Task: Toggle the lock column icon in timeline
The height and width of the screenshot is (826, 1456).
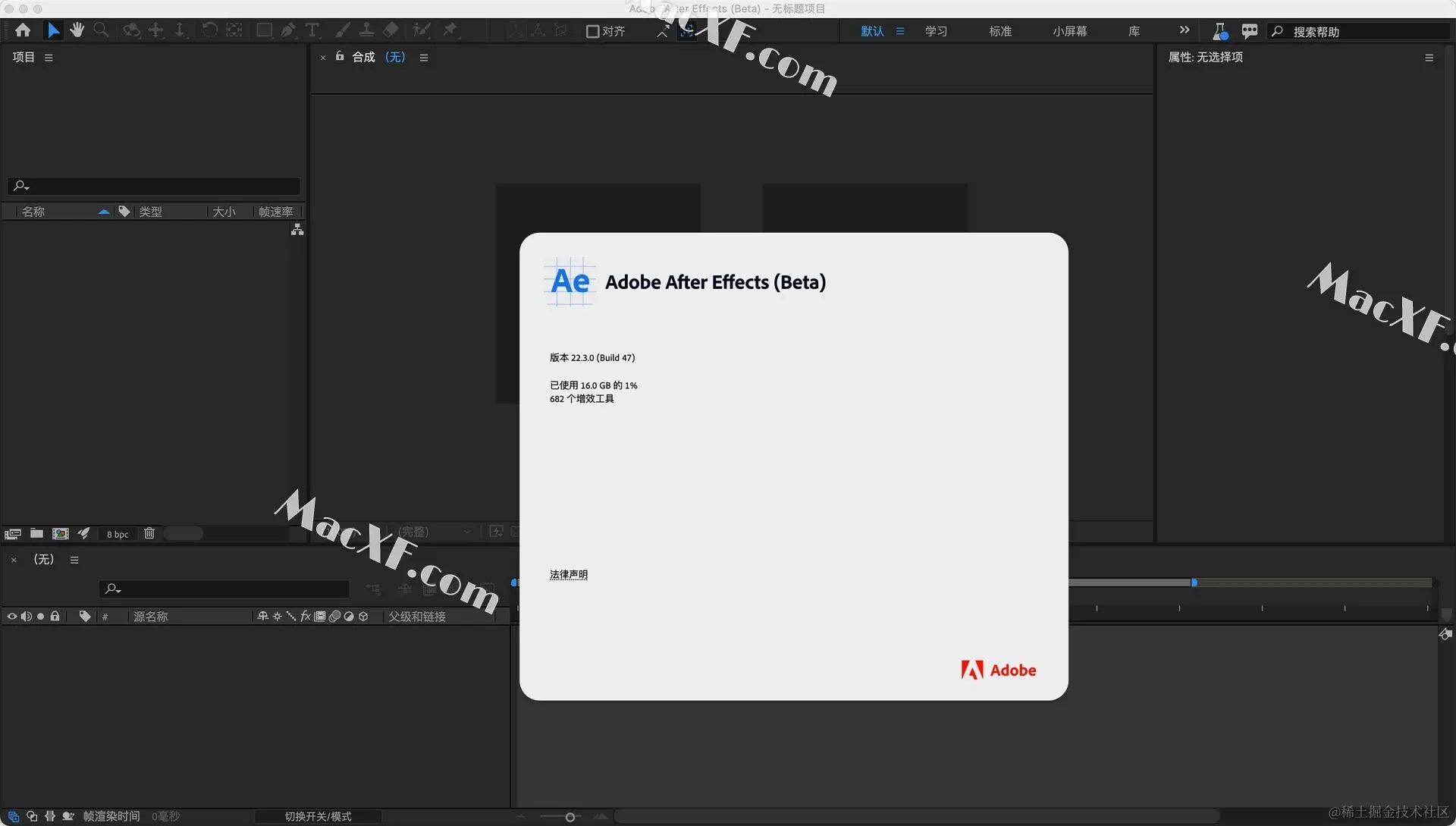Action: [x=55, y=617]
